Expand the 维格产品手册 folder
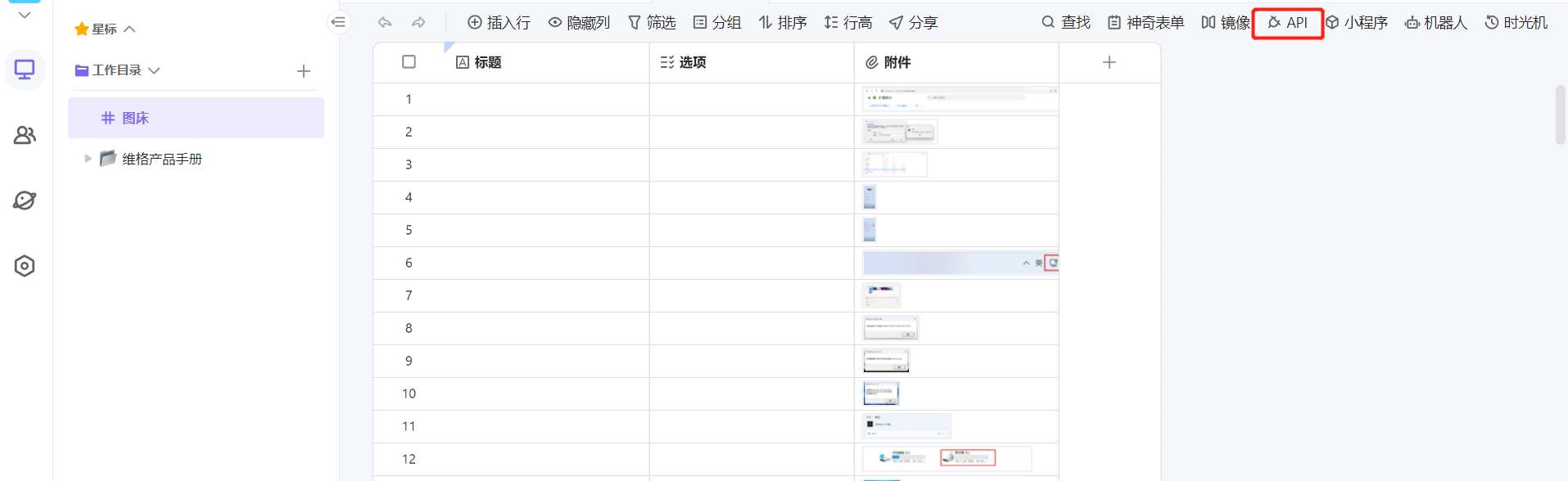The height and width of the screenshot is (481, 1568). [88, 159]
